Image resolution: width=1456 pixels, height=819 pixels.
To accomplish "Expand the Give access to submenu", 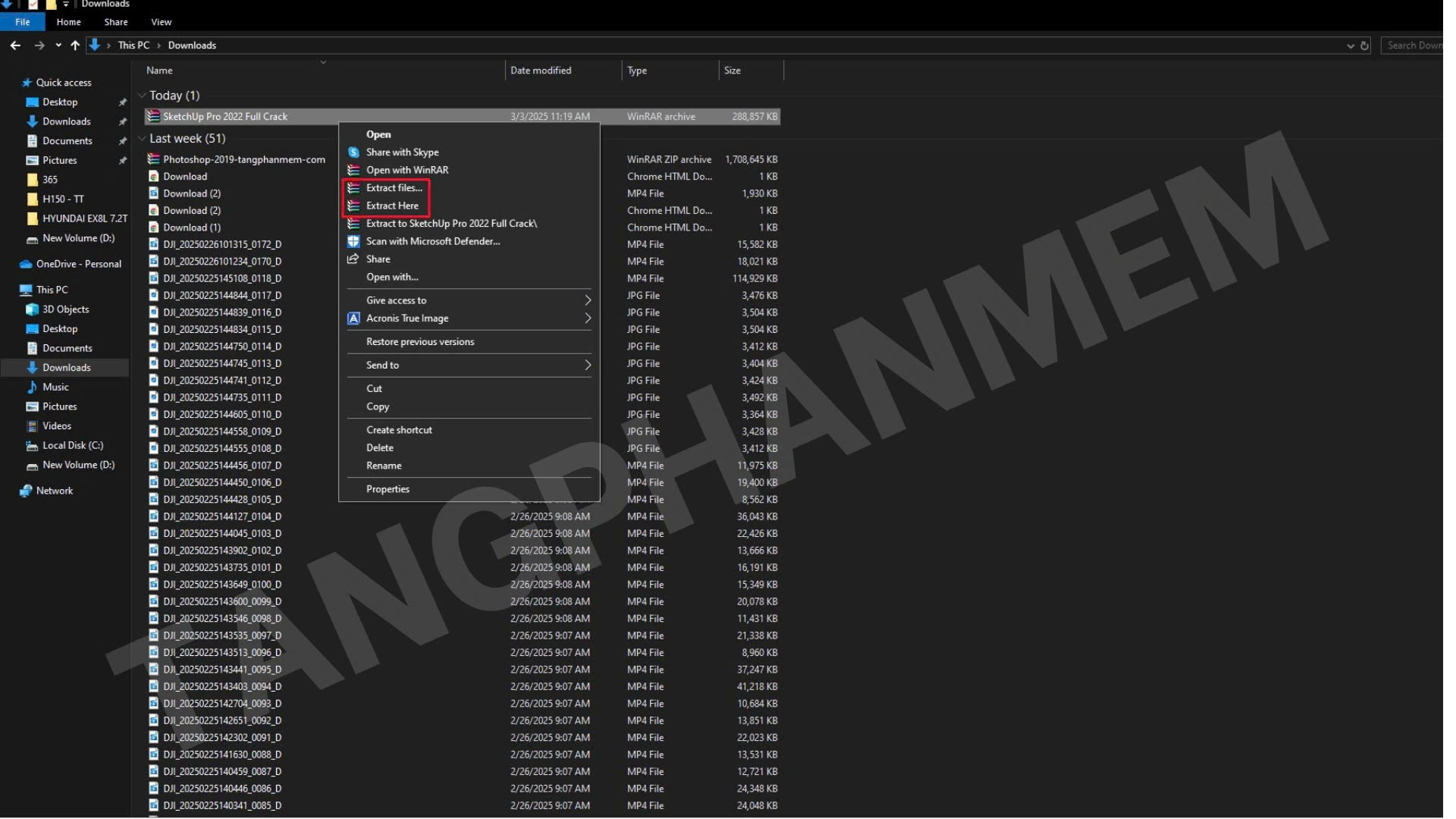I will point(469,300).
